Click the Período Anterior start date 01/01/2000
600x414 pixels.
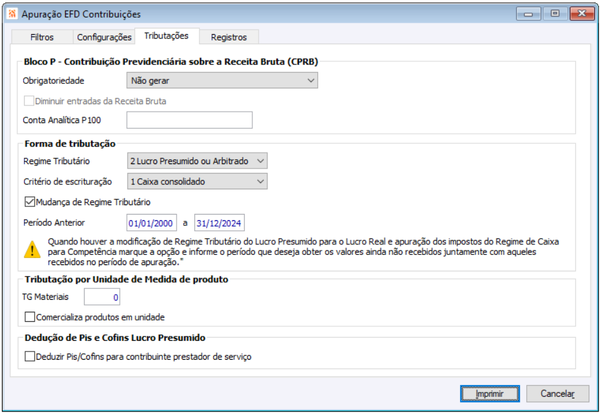pos(152,223)
